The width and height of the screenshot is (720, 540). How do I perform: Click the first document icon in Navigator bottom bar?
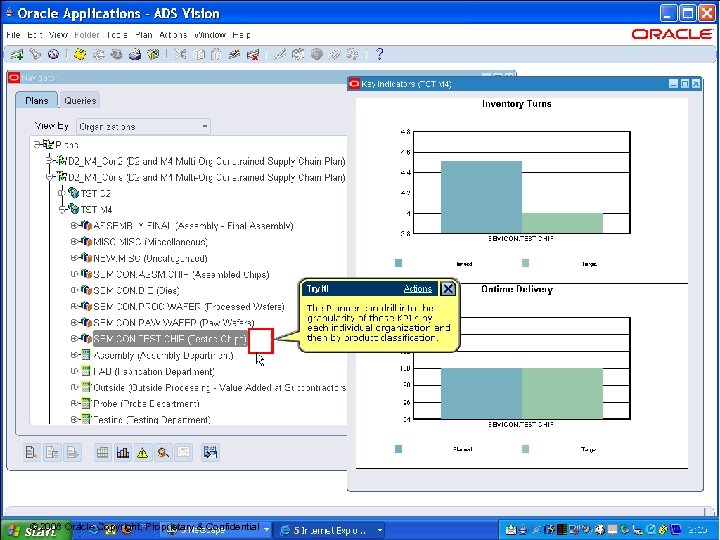(x=31, y=453)
